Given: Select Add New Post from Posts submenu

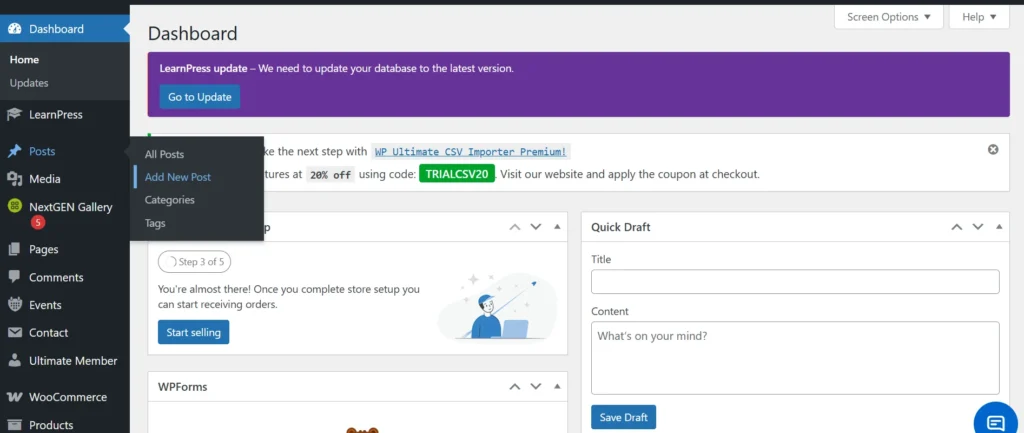Looking at the screenshot, I should click(x=177, y=177).
